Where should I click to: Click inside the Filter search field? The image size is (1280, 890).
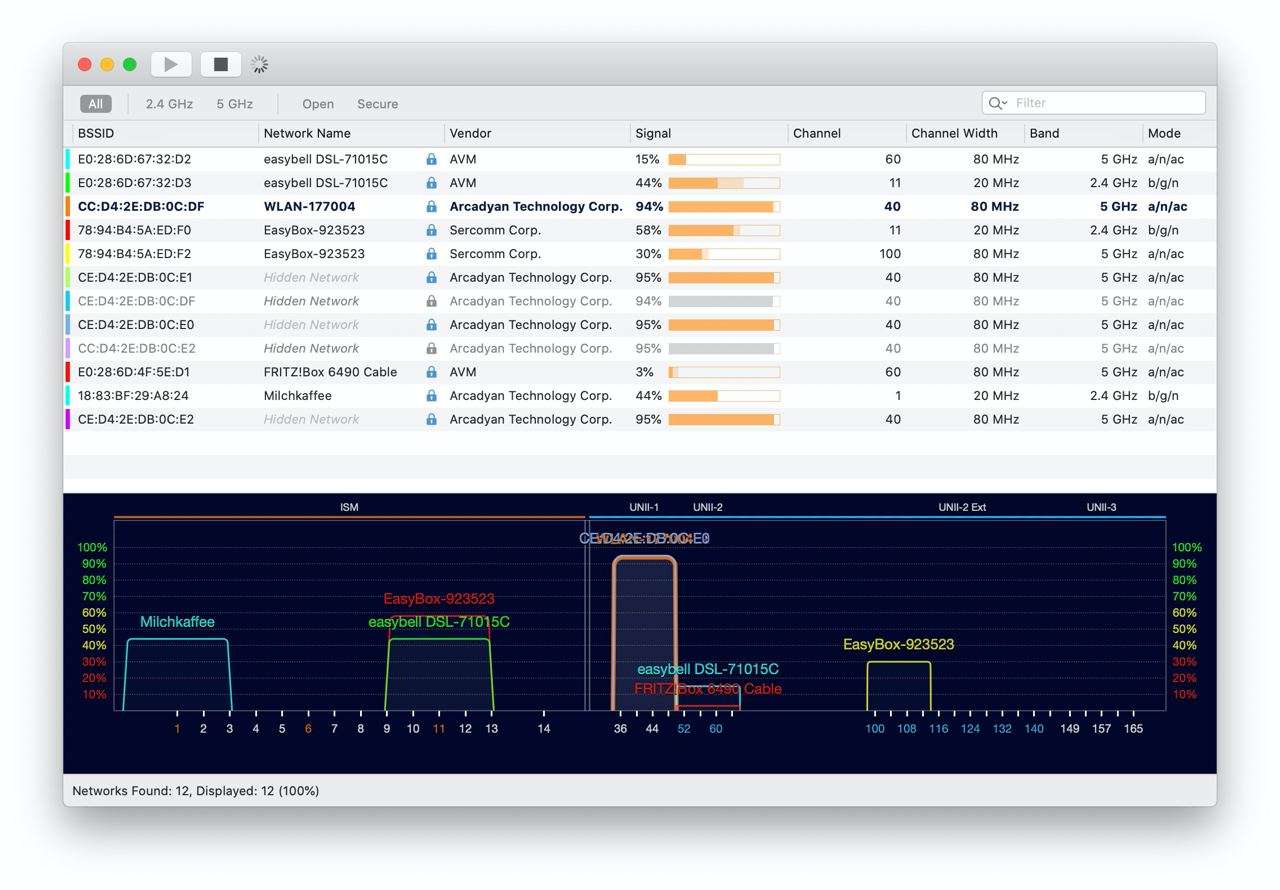tap(1094, 103)
